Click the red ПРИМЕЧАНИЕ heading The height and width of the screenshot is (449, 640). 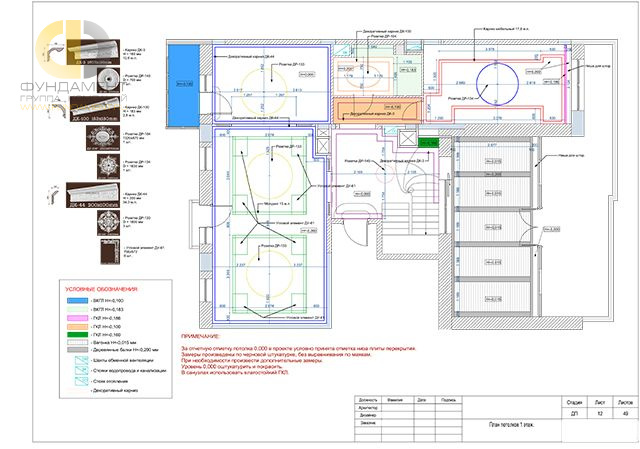click(x=200, y=337)
